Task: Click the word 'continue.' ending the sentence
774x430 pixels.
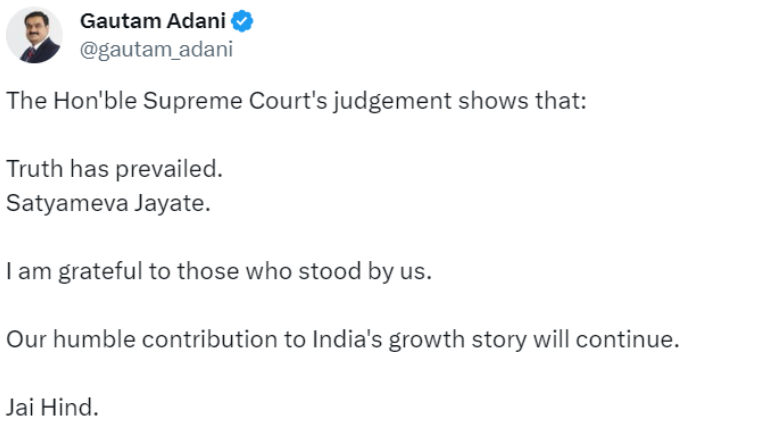Action: [x=627, y=340]
